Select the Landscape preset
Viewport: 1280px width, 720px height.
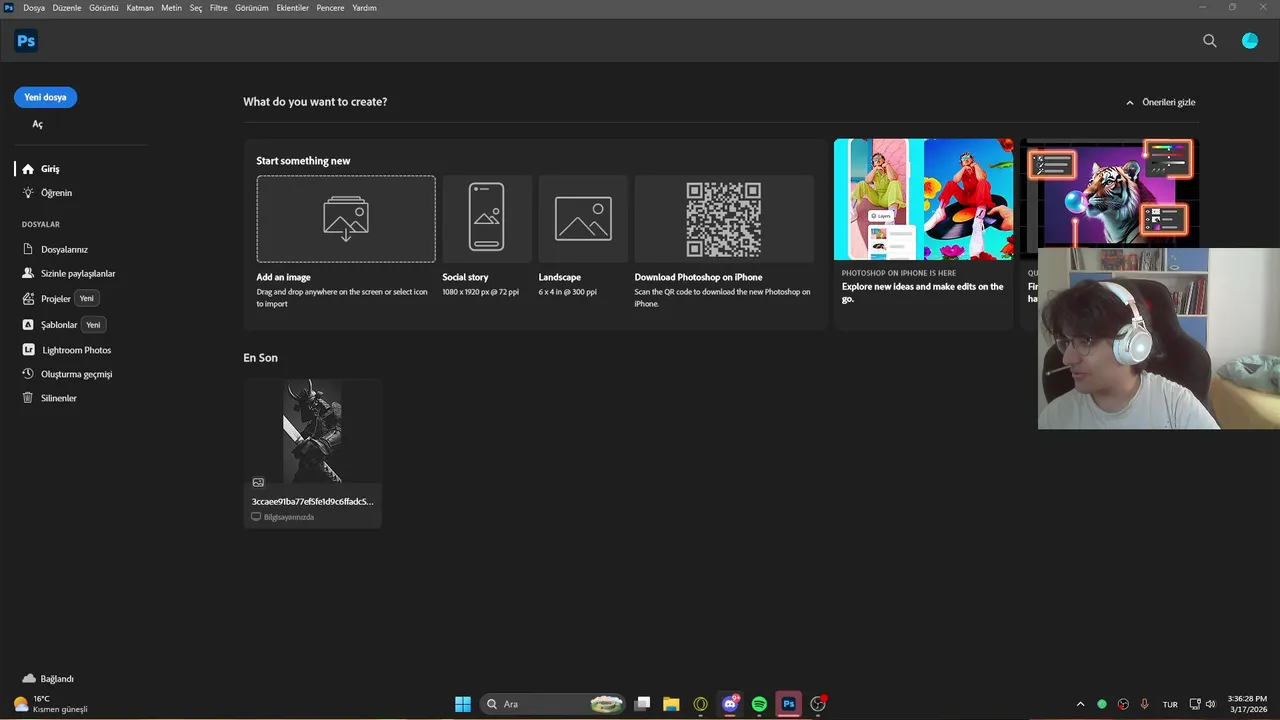pos(583,219)
